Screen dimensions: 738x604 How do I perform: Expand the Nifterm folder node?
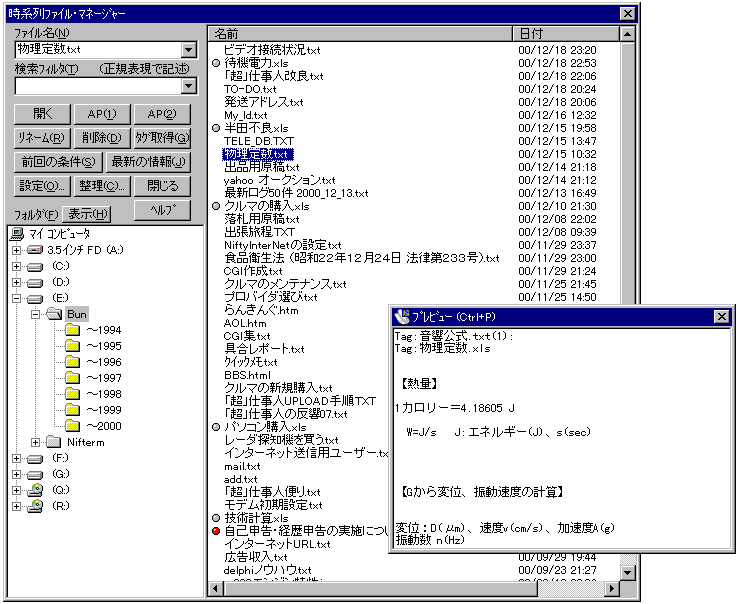[36, 443]
